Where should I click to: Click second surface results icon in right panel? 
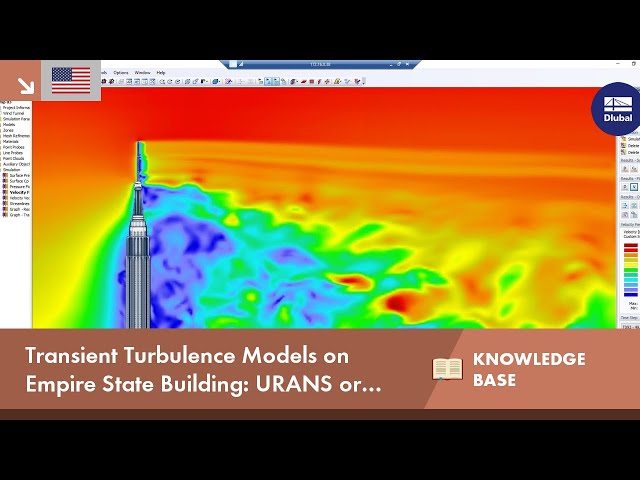[x=634, y=168]
